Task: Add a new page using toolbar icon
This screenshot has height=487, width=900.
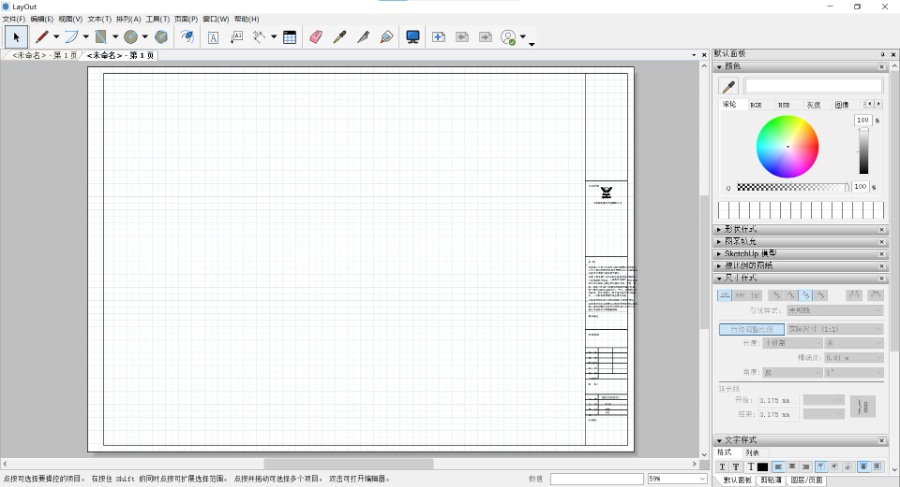Action: (x=438, y=37)
